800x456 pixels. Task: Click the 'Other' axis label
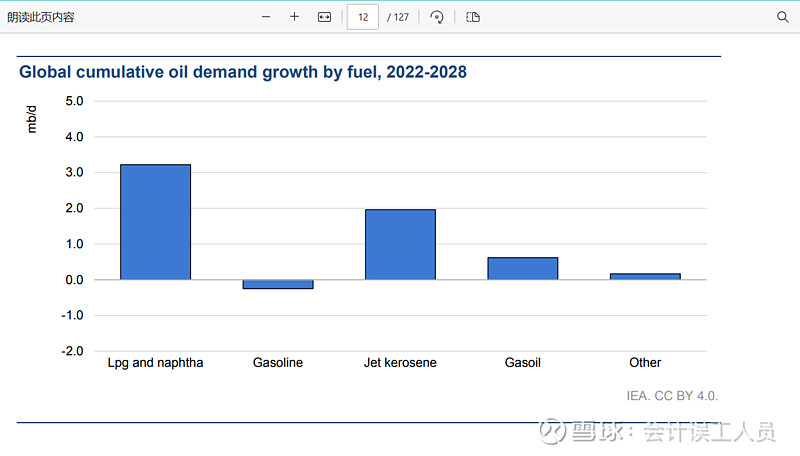click(x=645, y=363)
